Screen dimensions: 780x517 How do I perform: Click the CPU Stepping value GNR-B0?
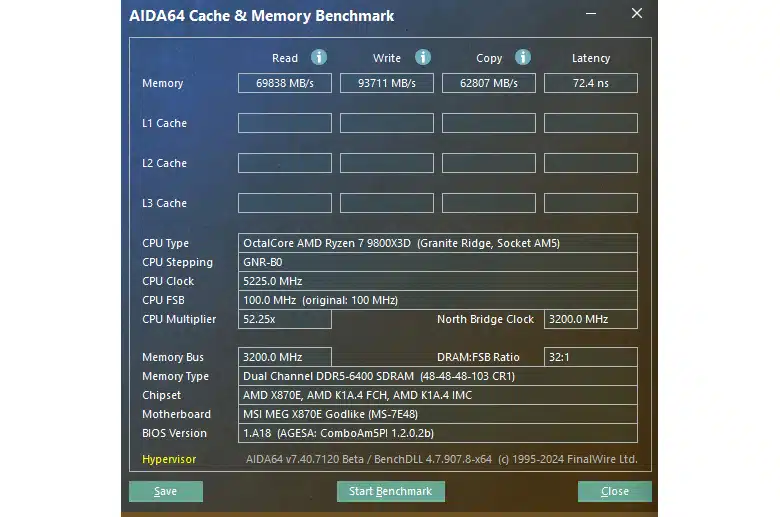pyautogui.click(x=438, y=262)
